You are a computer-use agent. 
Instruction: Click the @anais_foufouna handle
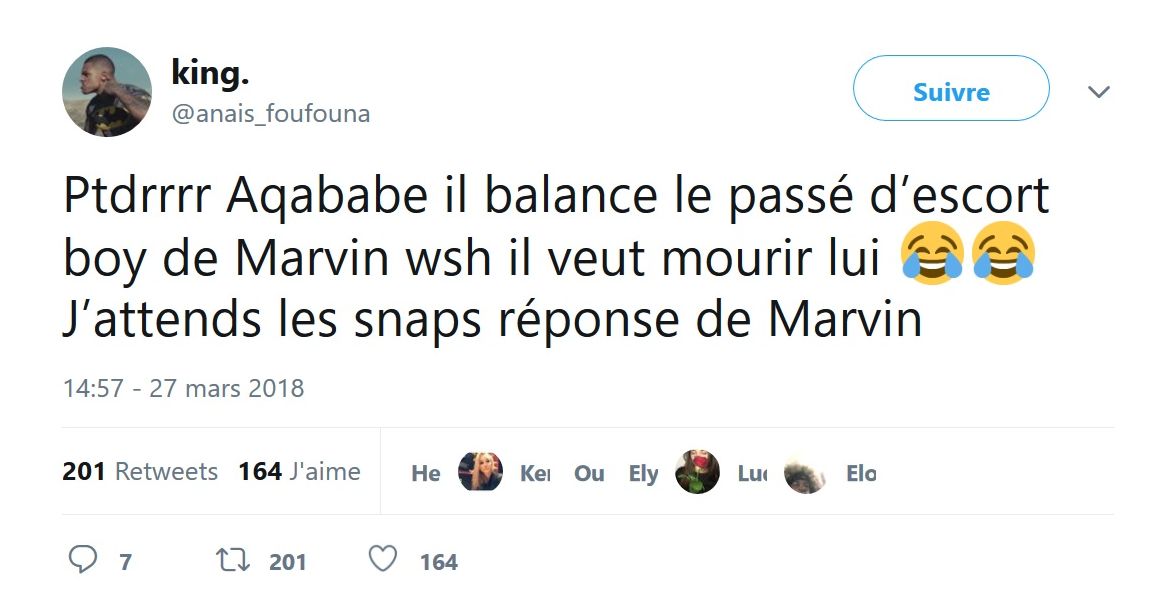tap(271, 114)
